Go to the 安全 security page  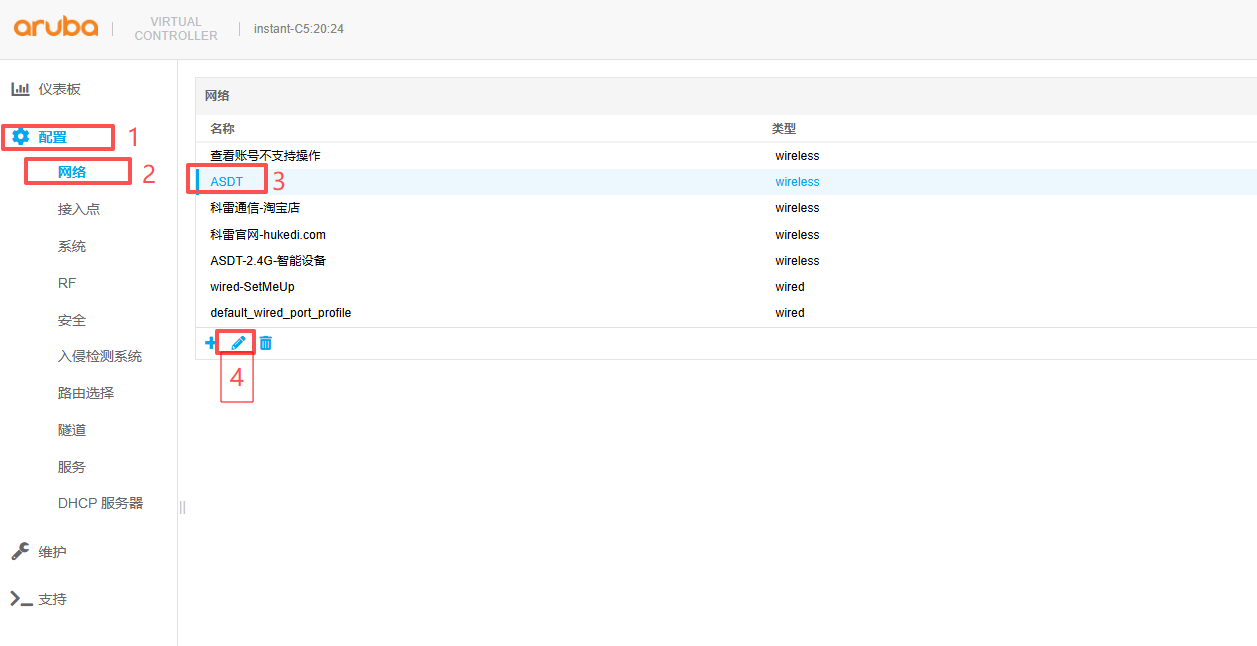(x=72, y=320)
